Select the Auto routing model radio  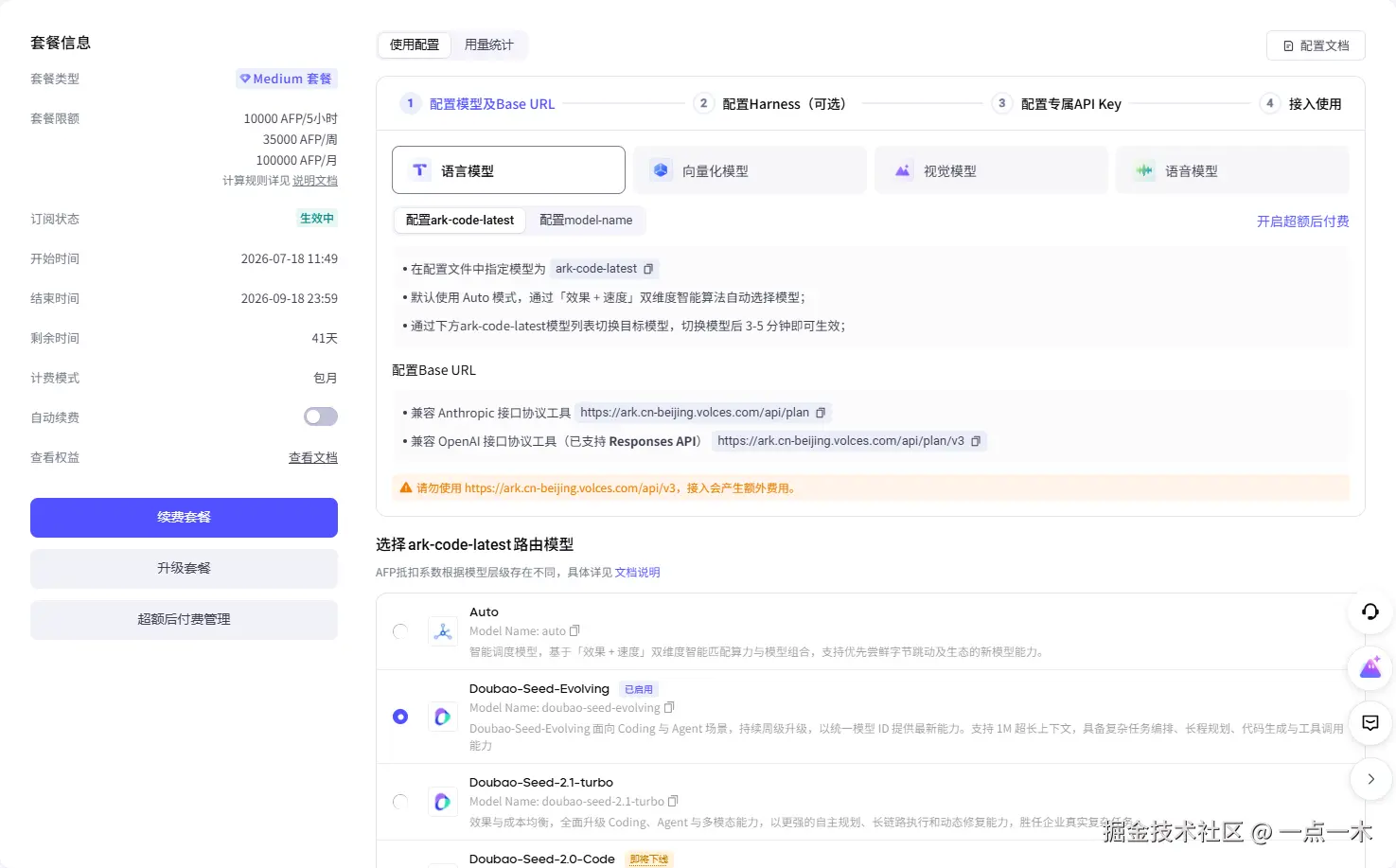click(400, 631)
